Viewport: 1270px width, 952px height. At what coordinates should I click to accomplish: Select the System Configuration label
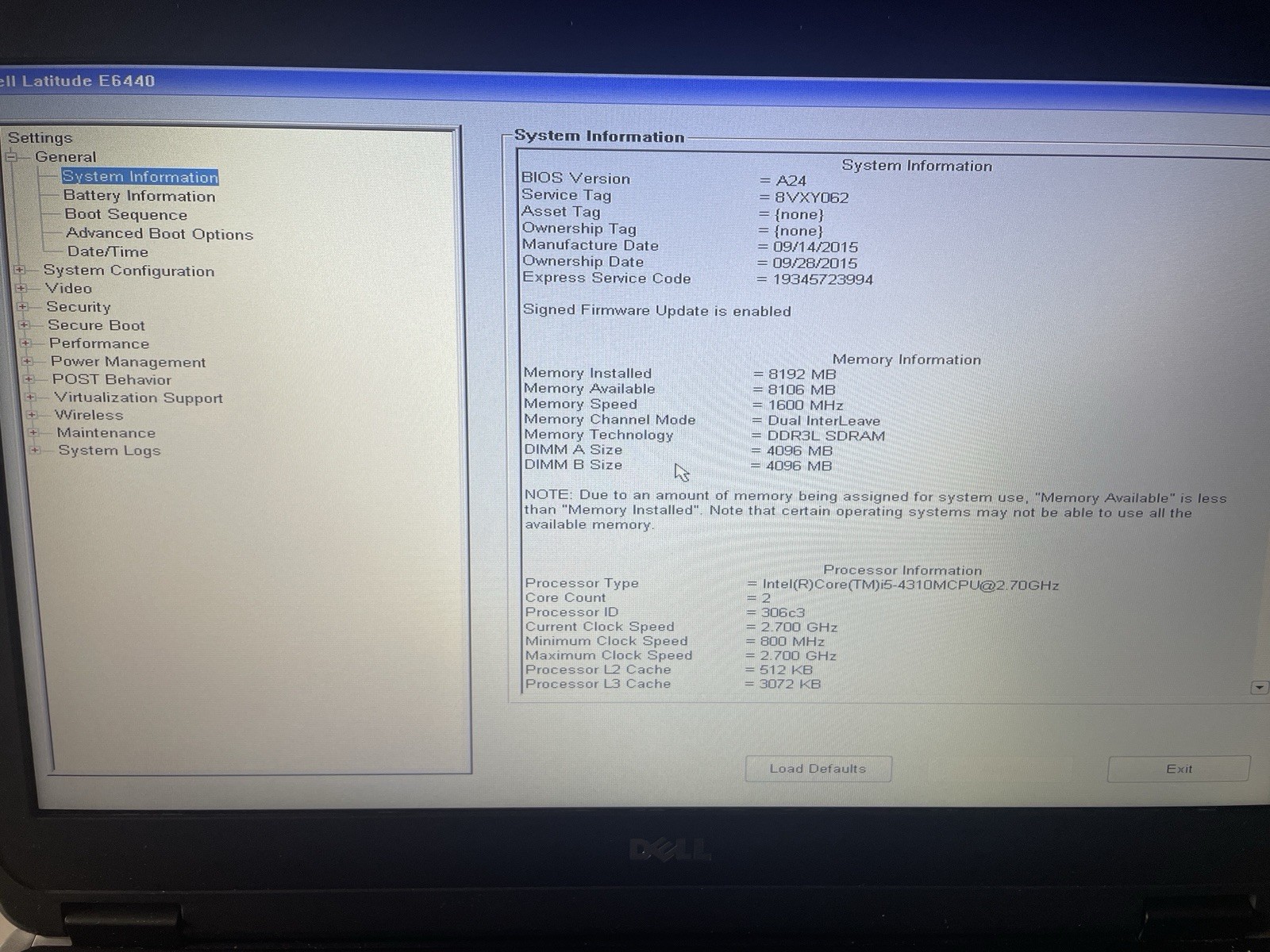(129, 271)
